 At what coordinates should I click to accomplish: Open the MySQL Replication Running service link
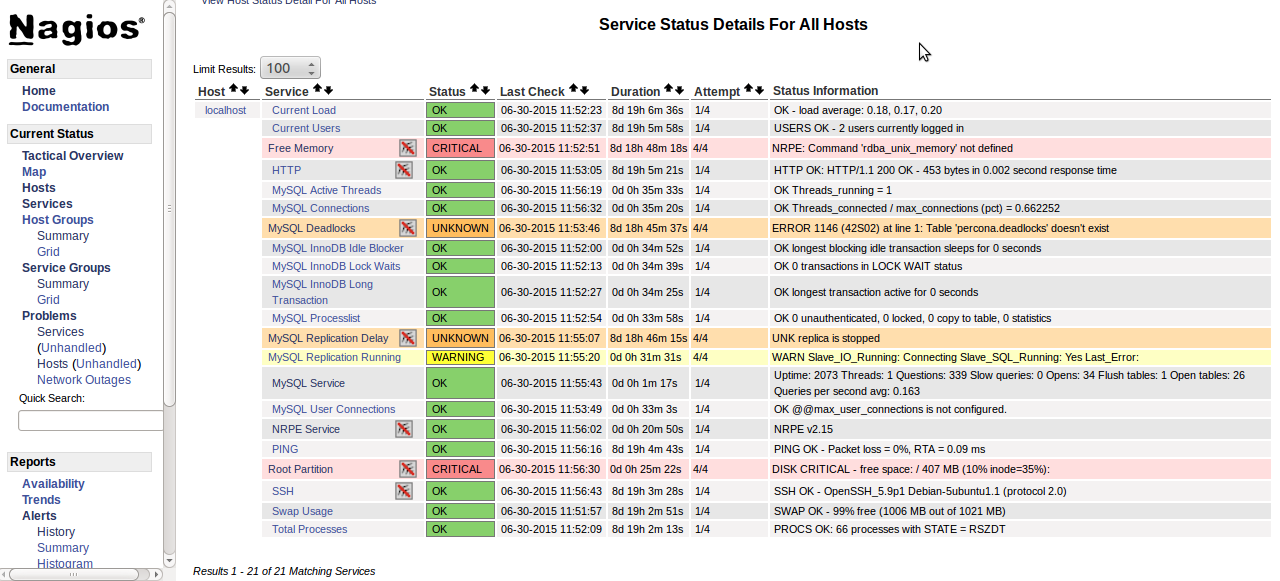pyautogui.click(x=334, y=357)
